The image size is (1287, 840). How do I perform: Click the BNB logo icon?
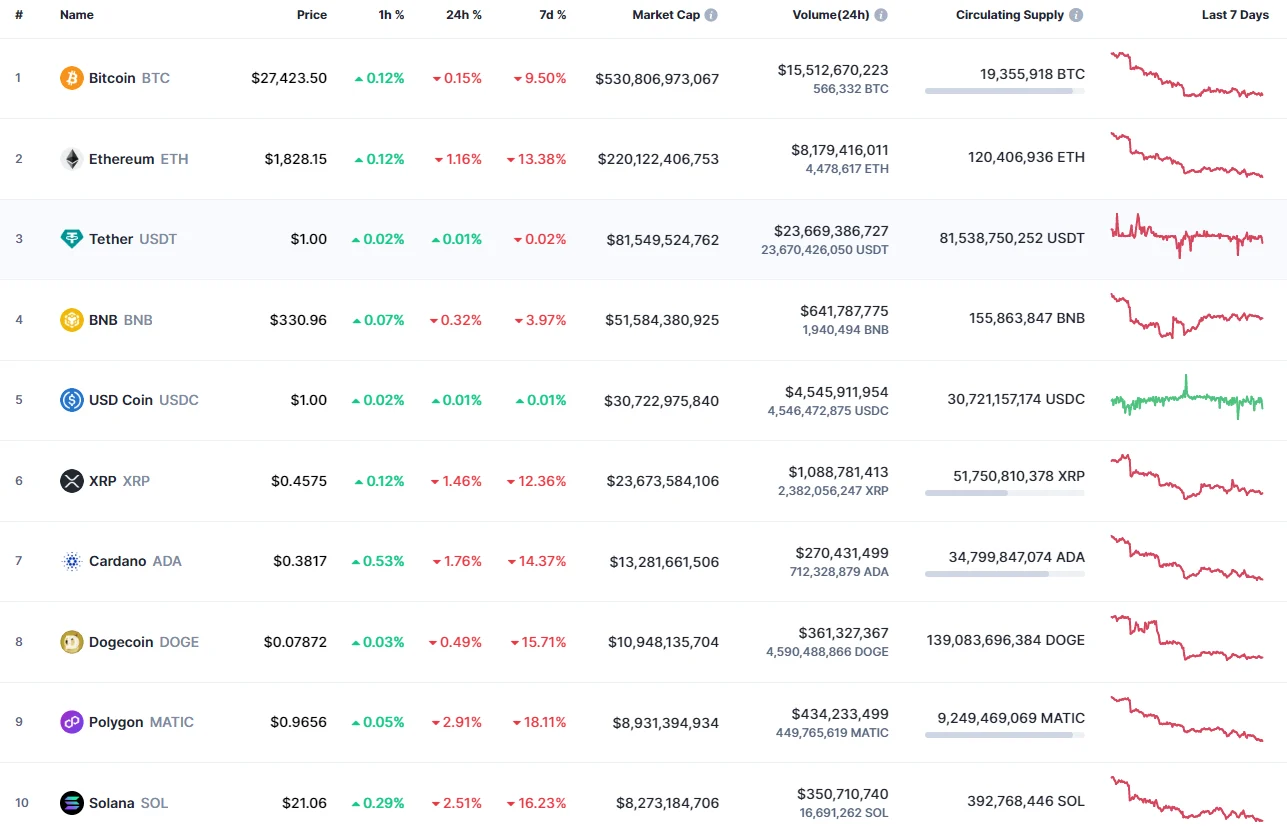(x=70, y=319)
